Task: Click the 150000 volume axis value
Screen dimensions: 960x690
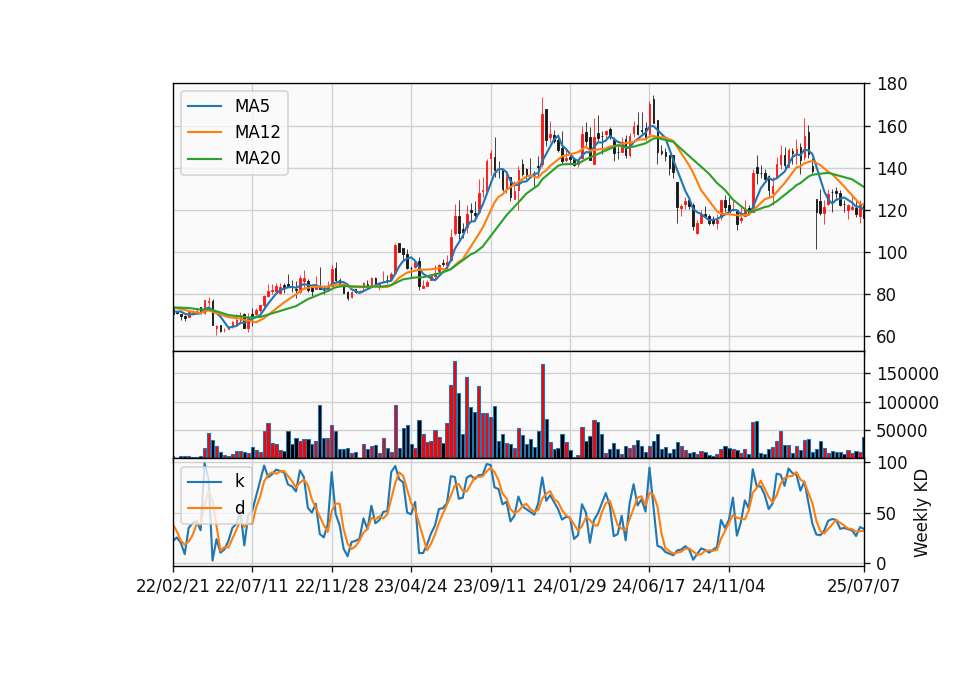Action: (908, 374)
